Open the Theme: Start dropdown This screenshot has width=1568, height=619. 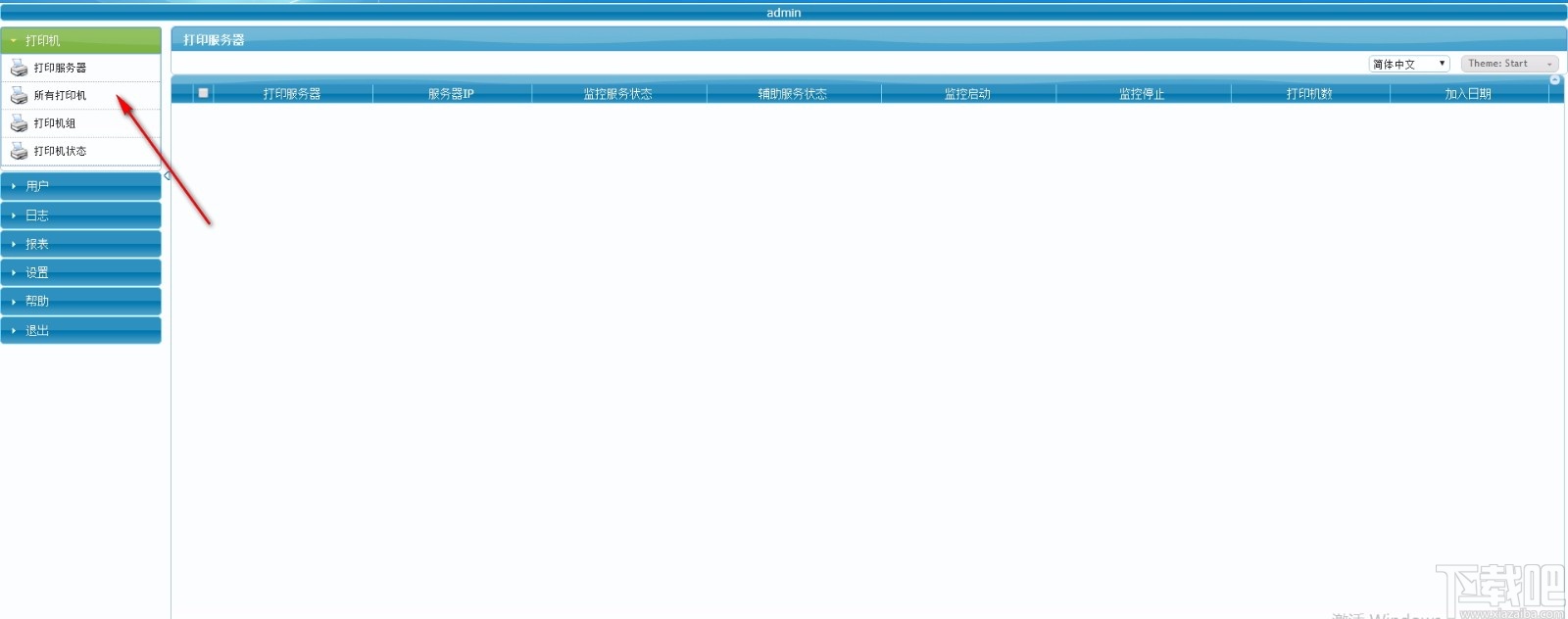1509,64
